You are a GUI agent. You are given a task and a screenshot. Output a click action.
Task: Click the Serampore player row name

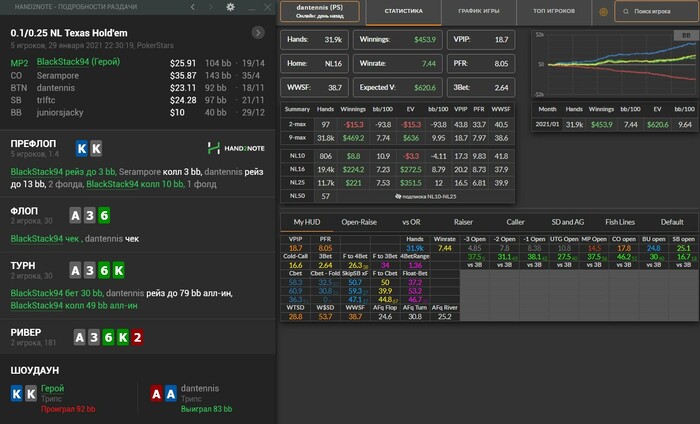[58, 75]
